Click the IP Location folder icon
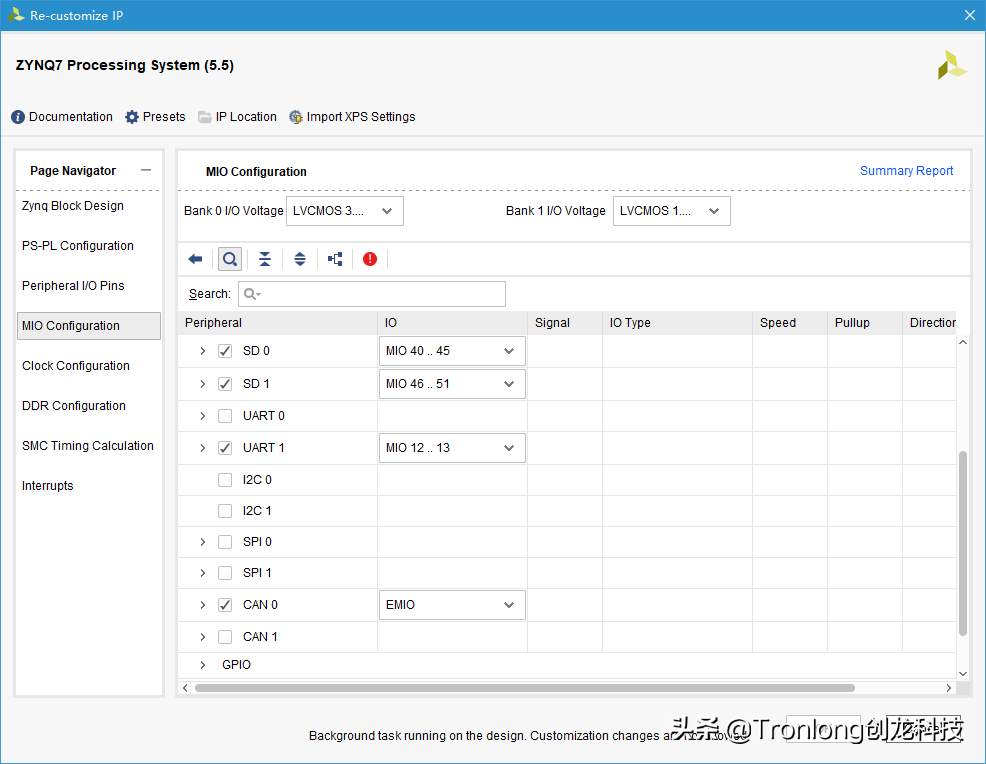This screenshot has height=764, width=986. coord(204,117)
